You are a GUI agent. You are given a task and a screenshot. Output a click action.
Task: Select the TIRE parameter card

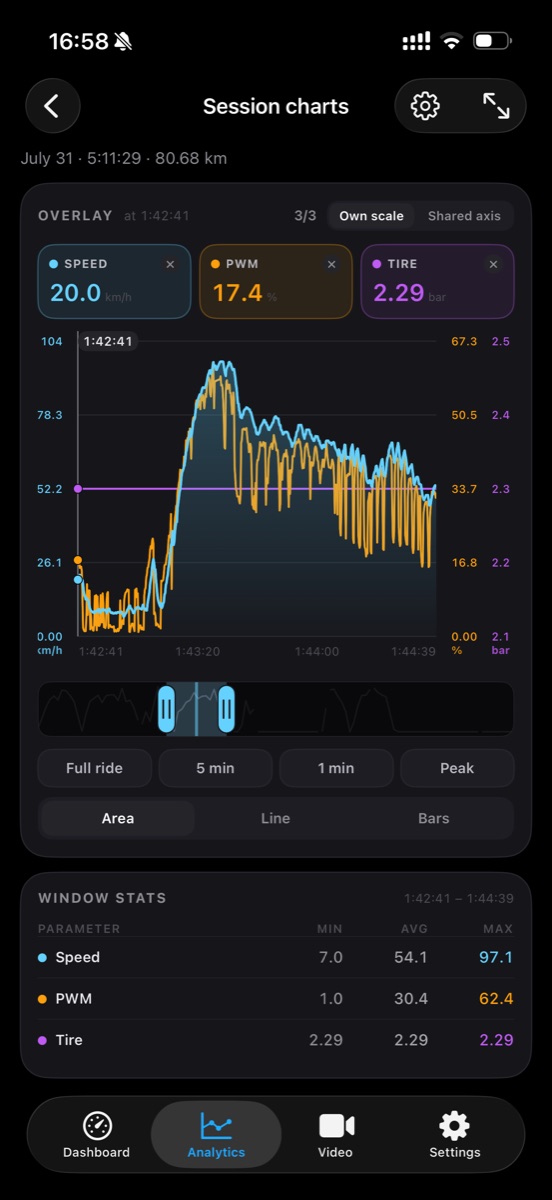pos(437,282)
